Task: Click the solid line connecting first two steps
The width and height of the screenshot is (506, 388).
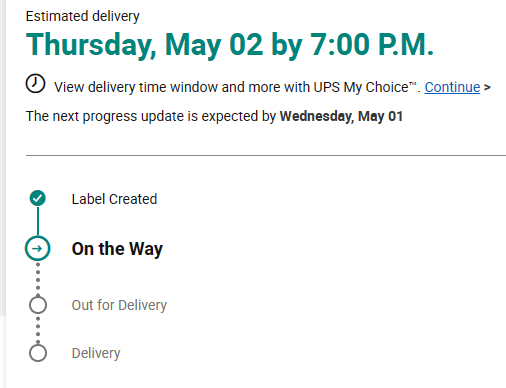Action: [38, 221]
